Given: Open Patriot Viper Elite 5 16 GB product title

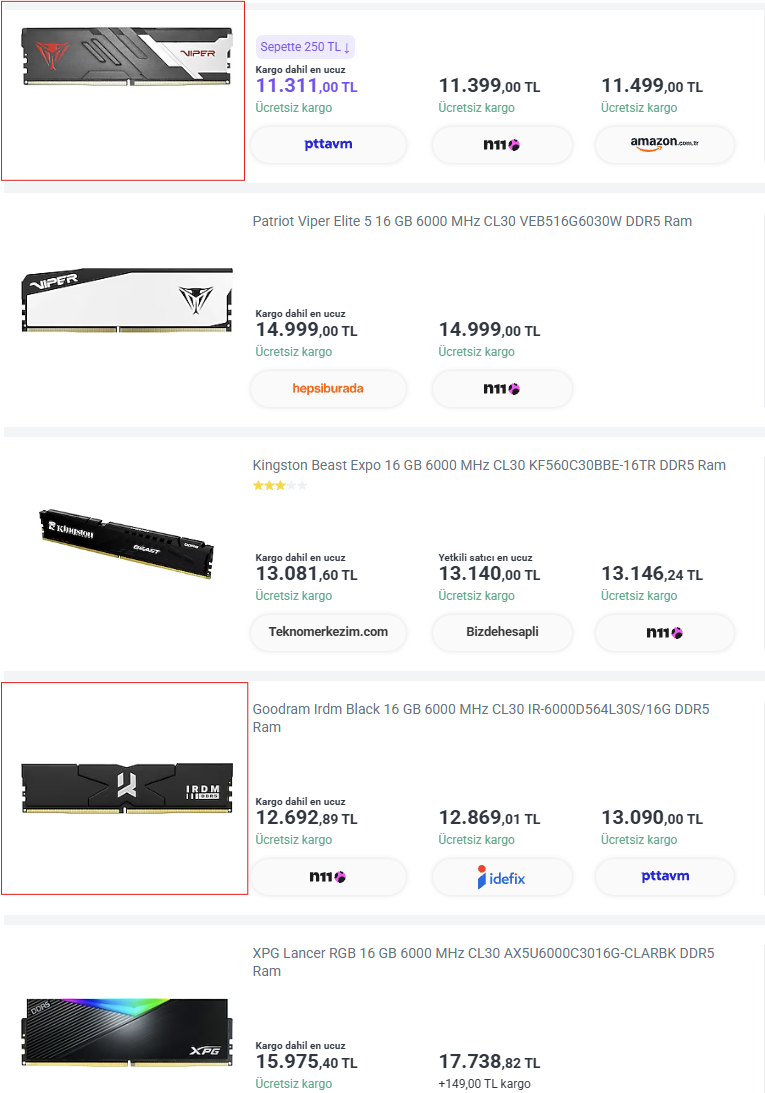Looking at the screenshot, I should pyautogui.click(x=472, y=221).
